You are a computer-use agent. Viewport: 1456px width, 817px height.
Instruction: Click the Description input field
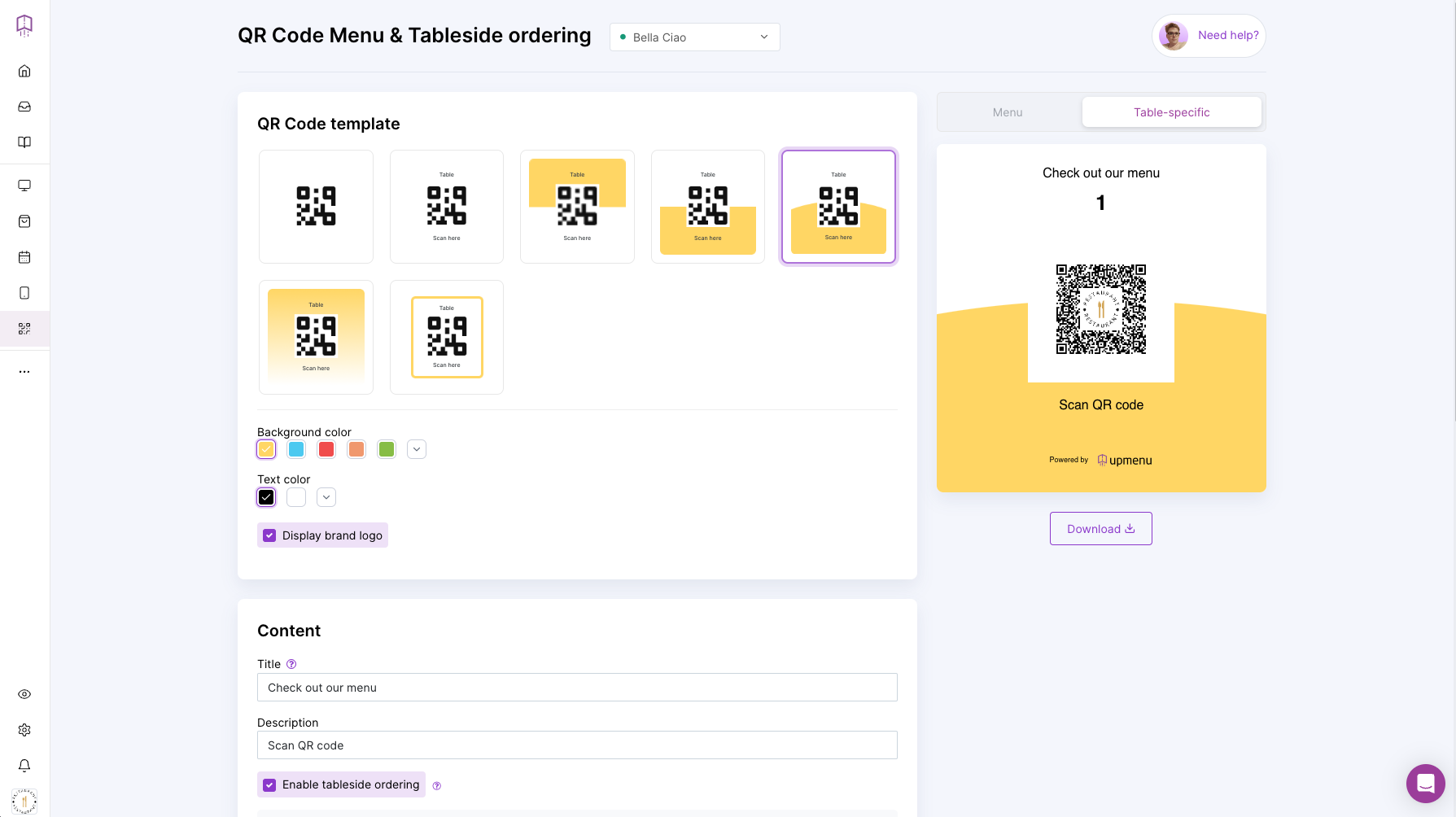[577, 745]
